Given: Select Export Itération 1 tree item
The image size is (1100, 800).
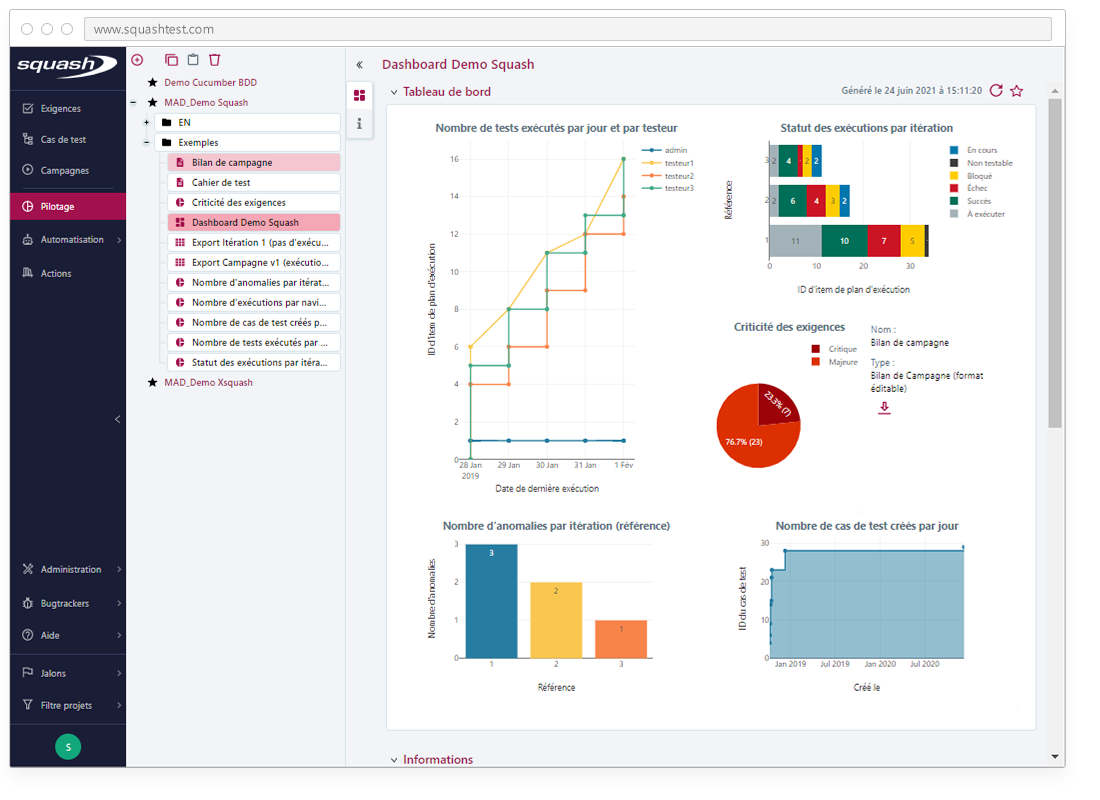Looking at the screenshot, I should point(254,243).
